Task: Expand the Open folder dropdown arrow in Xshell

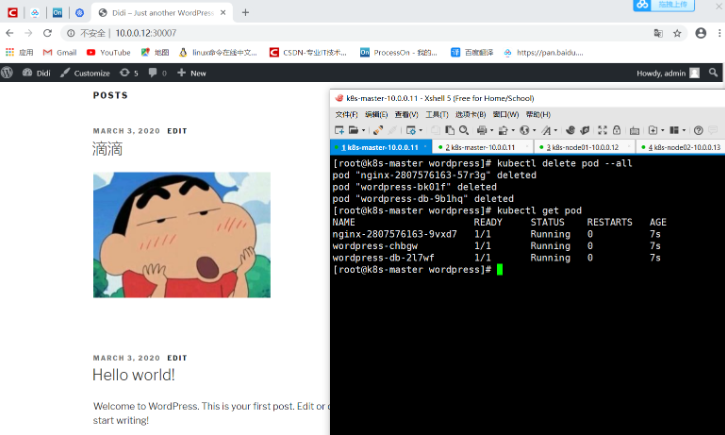Action: click(363, 131)
